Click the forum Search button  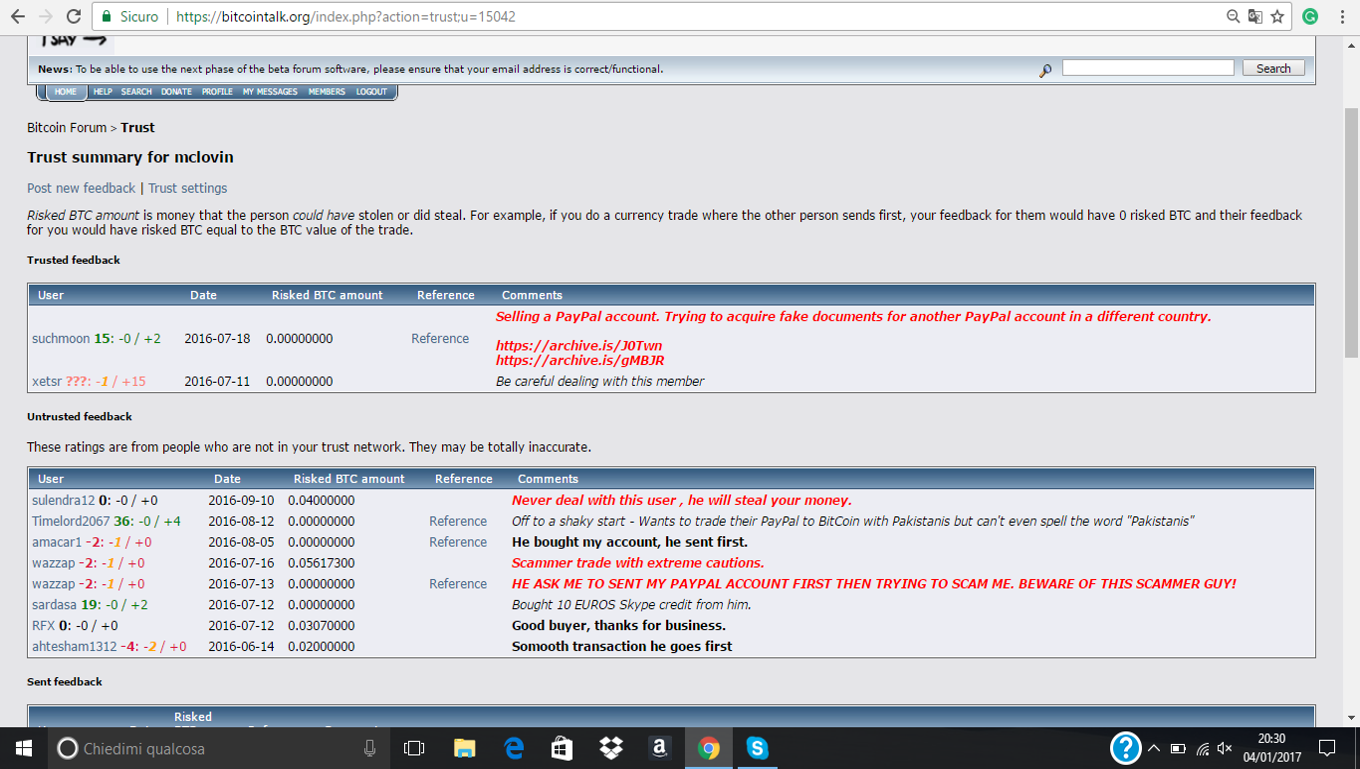(1273, 68)
